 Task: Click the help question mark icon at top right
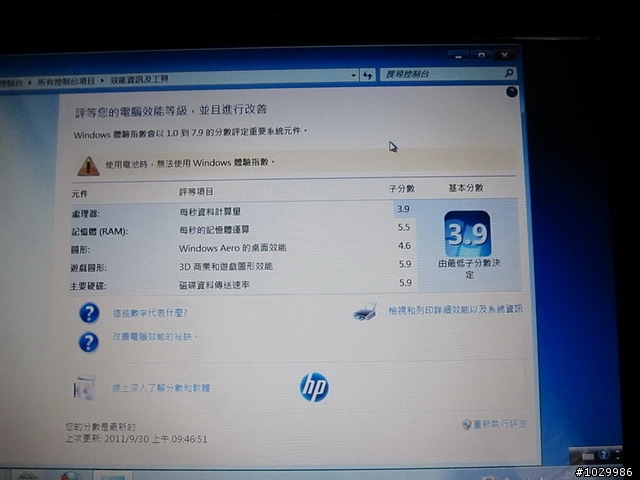(x=512, y=92)
